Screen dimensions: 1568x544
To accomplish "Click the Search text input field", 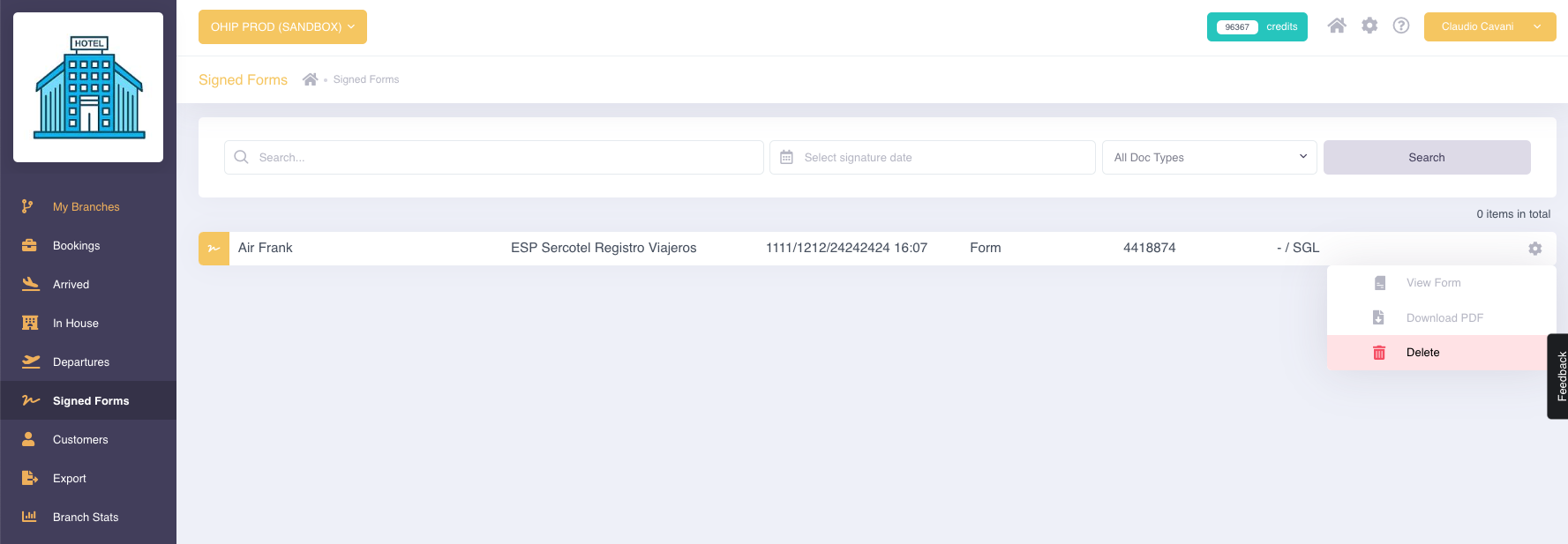I will click(503, 157).
